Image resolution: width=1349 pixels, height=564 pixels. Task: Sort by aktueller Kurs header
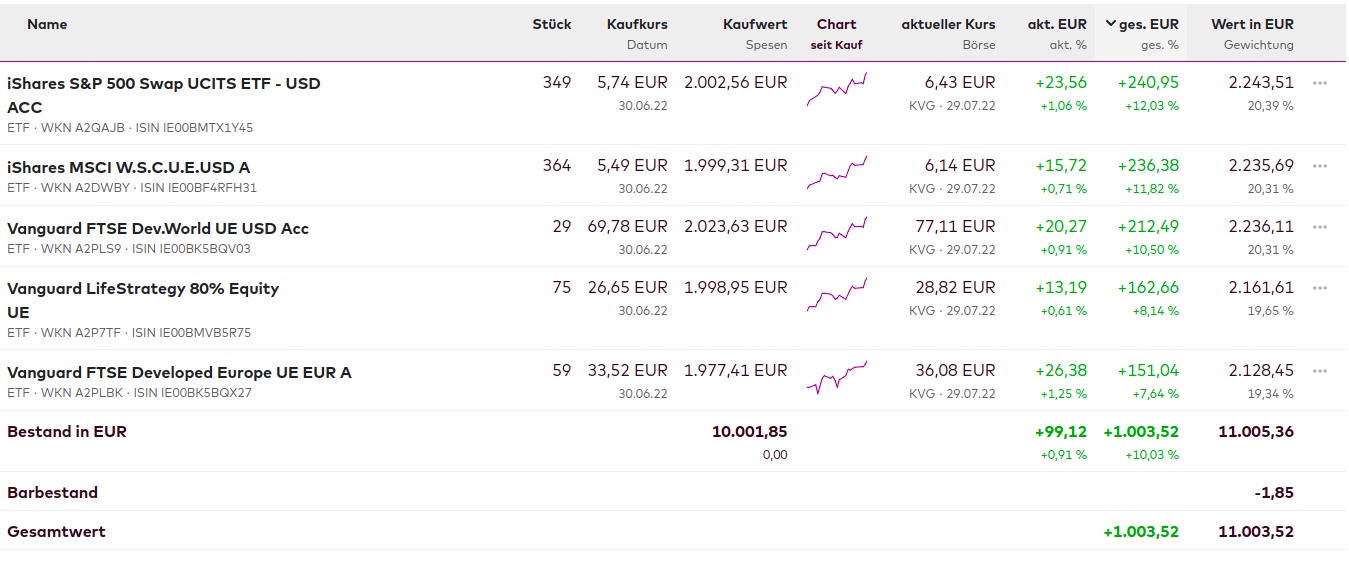948,24
